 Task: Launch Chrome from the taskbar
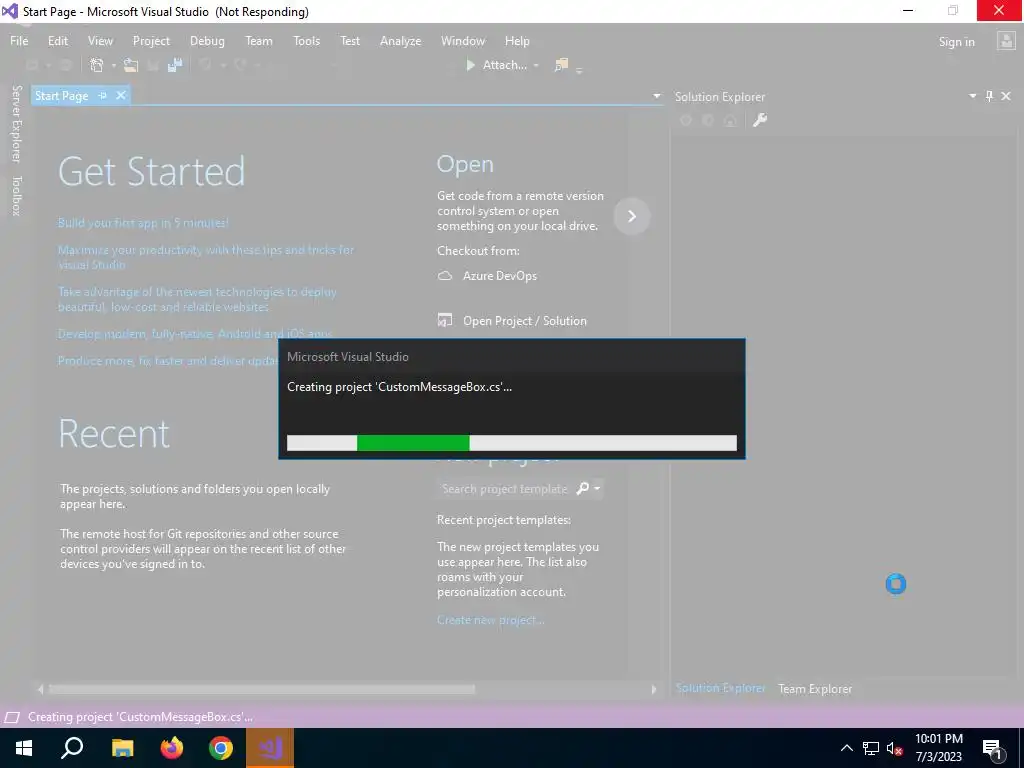point(221,748)
